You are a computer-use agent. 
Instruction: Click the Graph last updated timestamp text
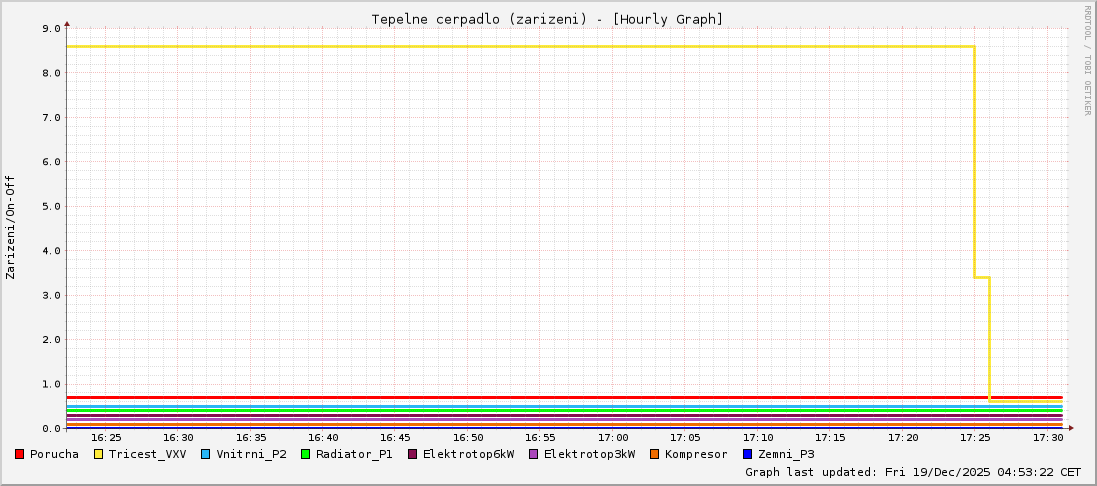(x=912, y=472)
